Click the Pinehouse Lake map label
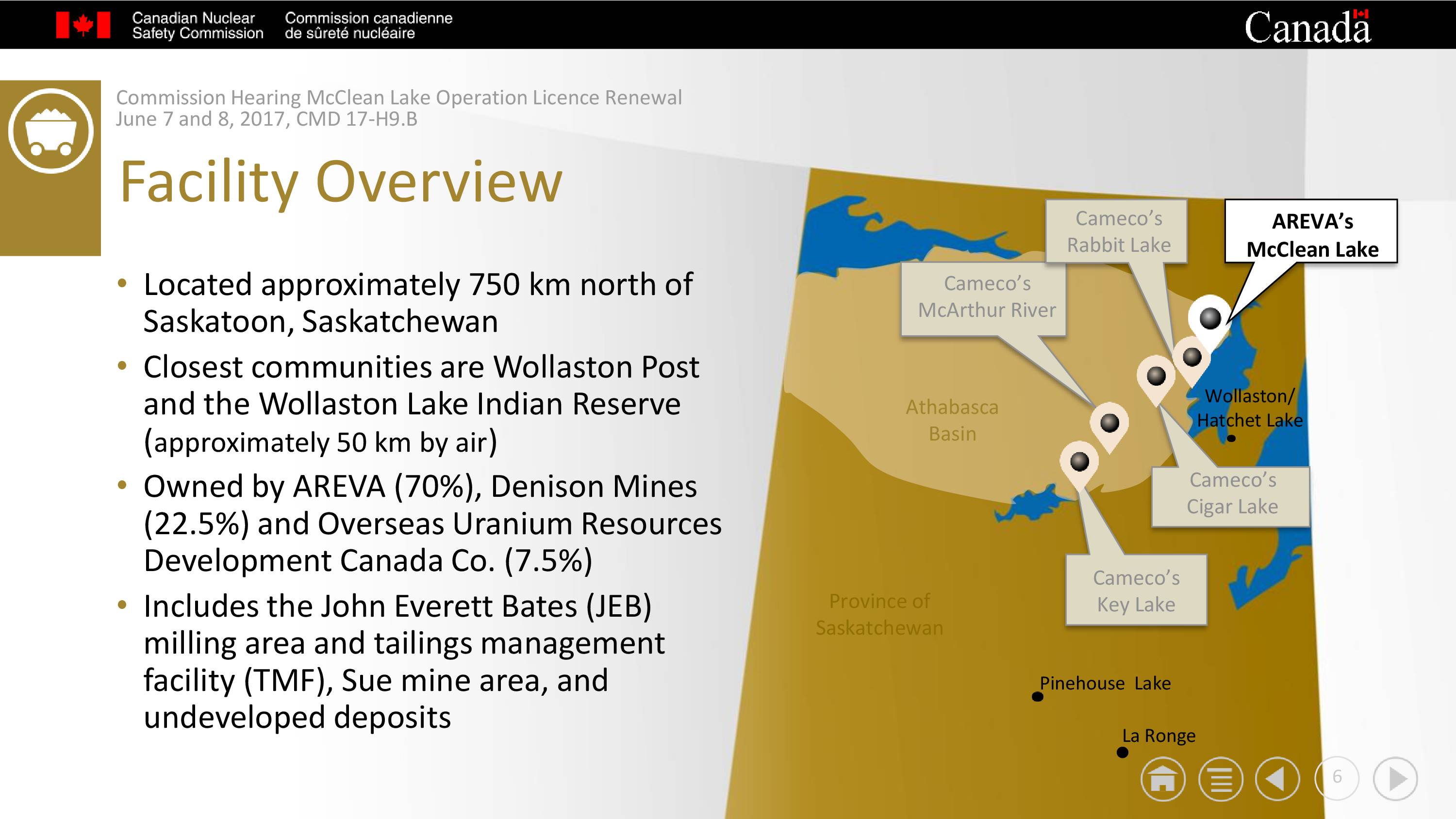The height and width of the screenshot is (819, 1456). click(x=1105, y=683)
